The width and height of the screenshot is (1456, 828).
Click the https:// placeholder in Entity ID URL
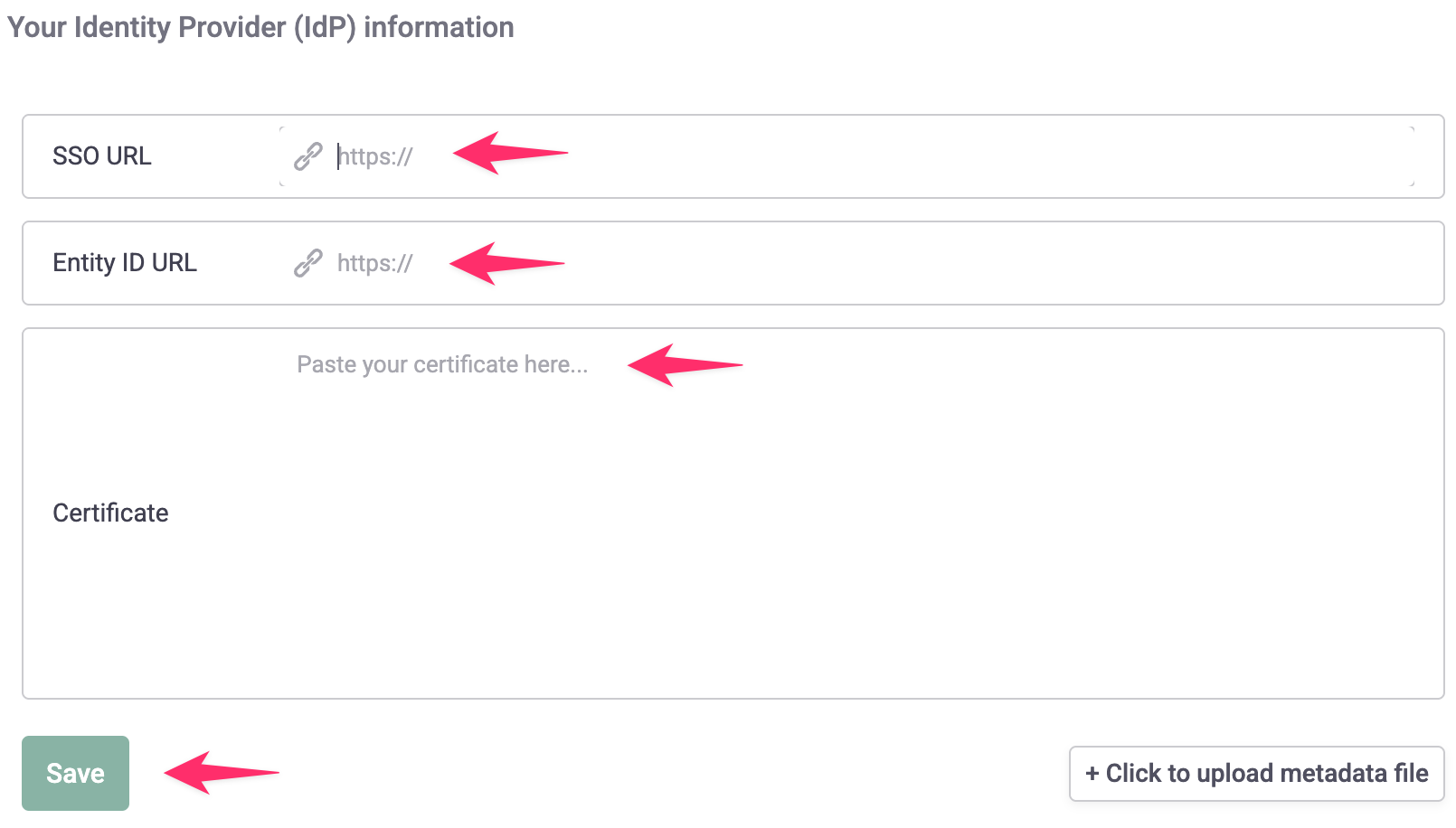point(375,263)
